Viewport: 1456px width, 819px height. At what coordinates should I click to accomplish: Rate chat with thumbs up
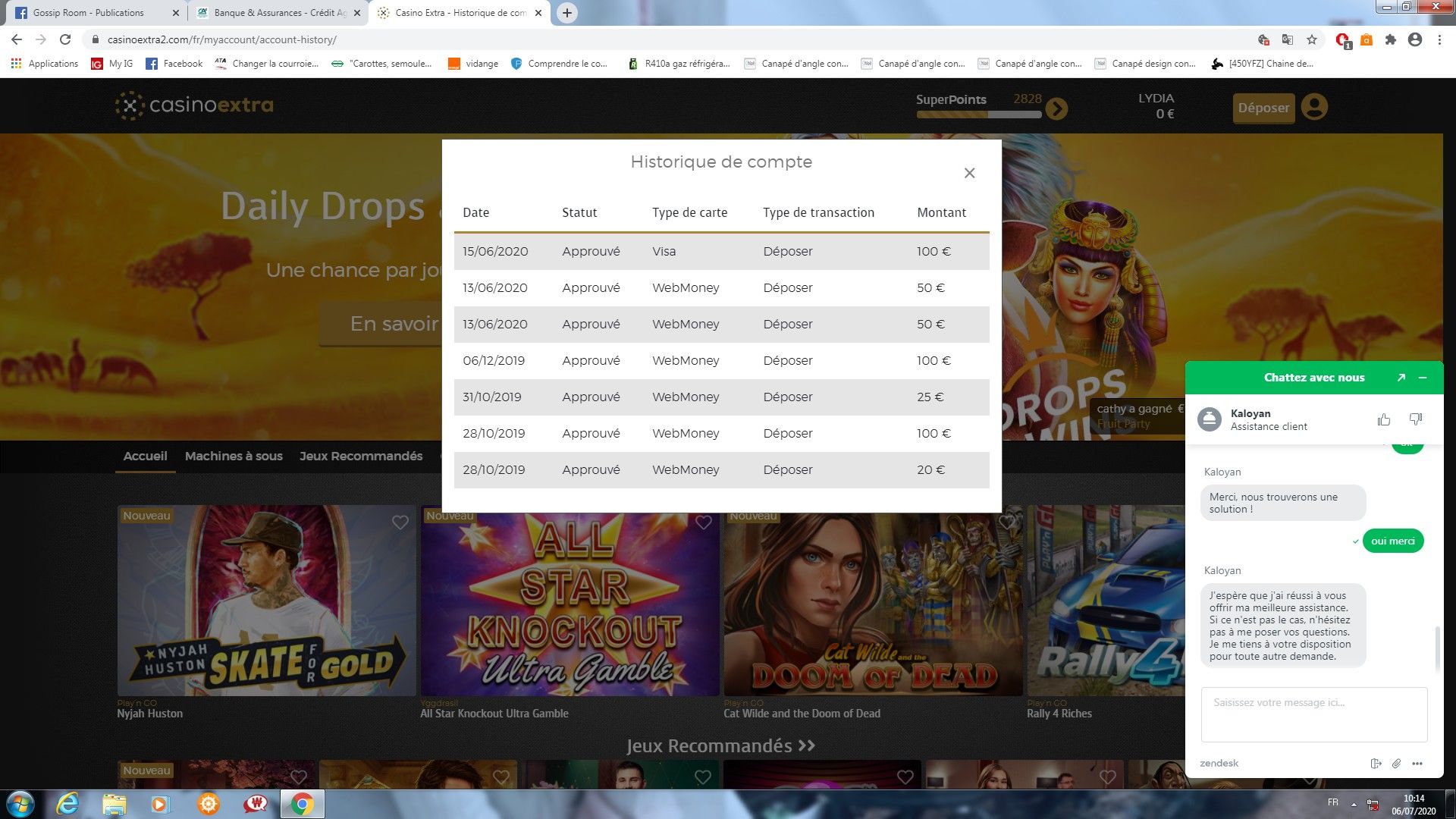point(1384,419)
